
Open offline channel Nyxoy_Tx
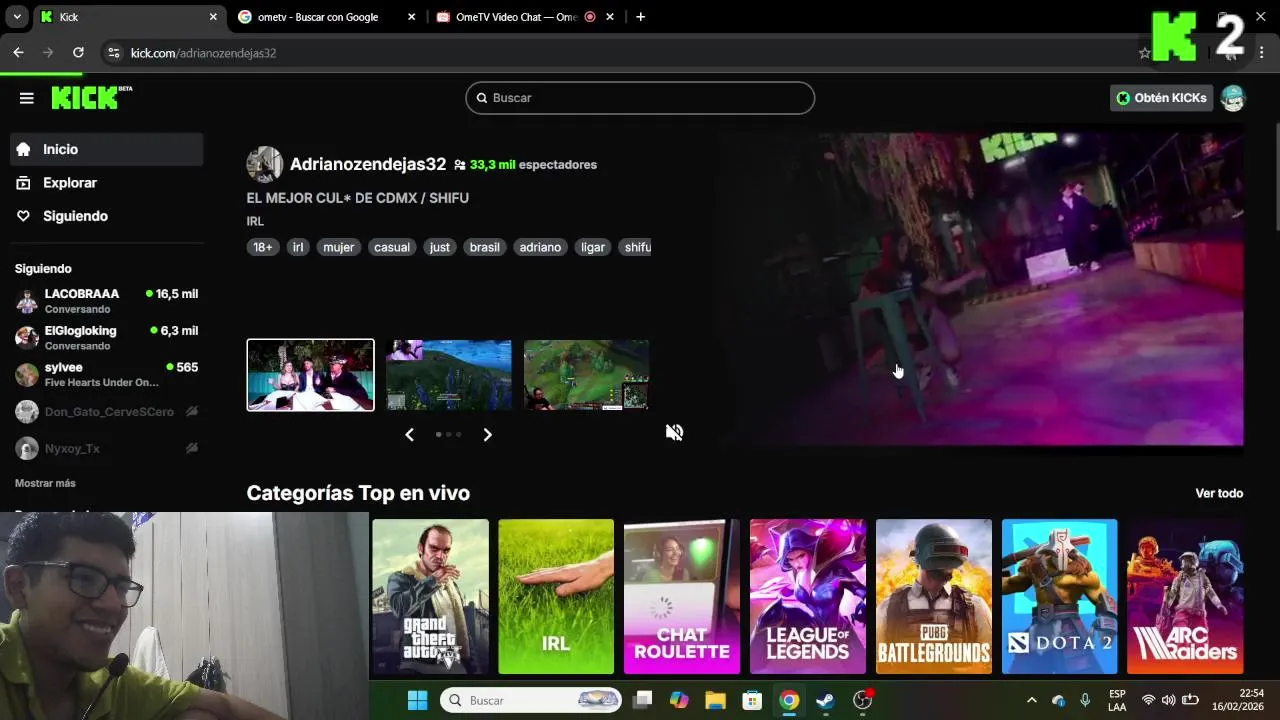point(106,449)
